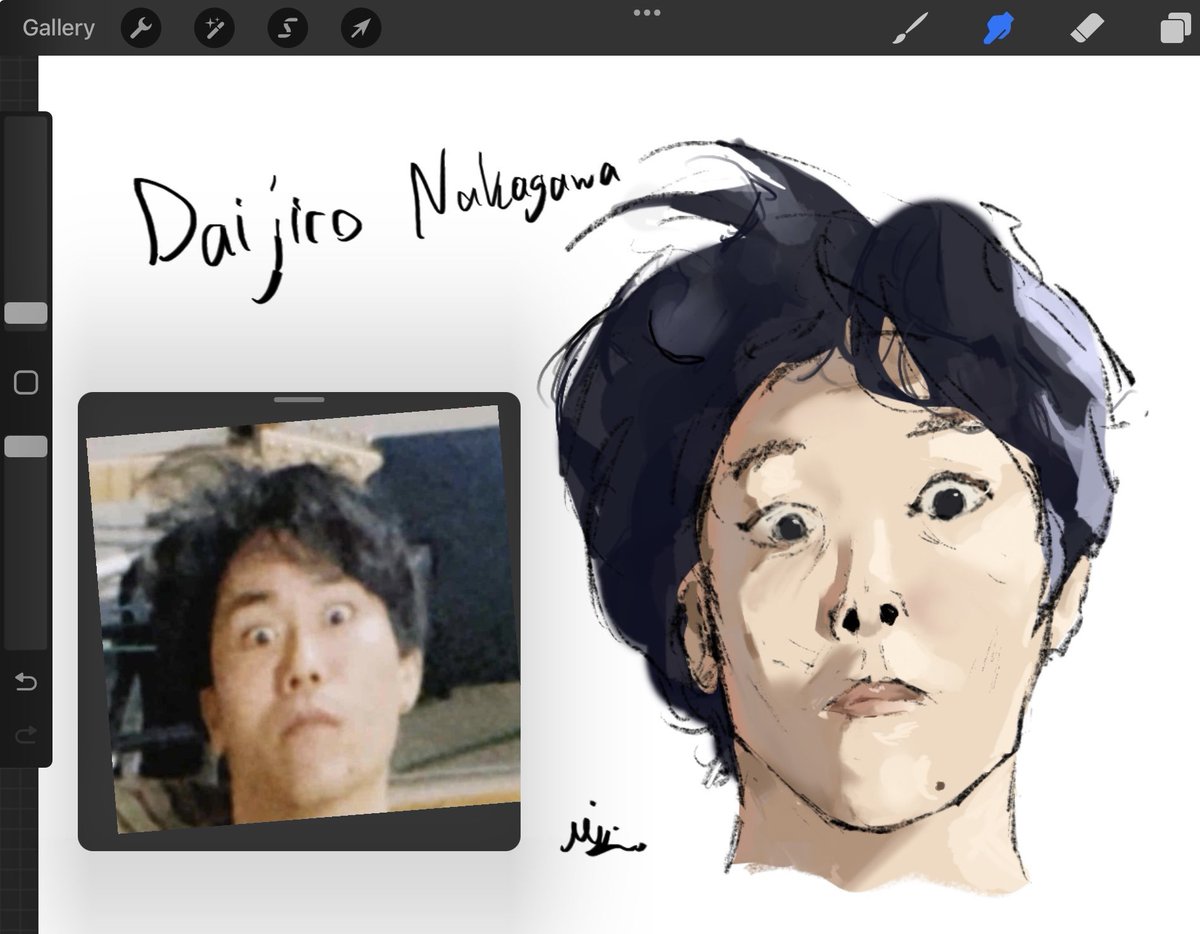Screen dimensions: 1200x934
Task: Click the brush size slider handle
Action: [x=26, y=313]
